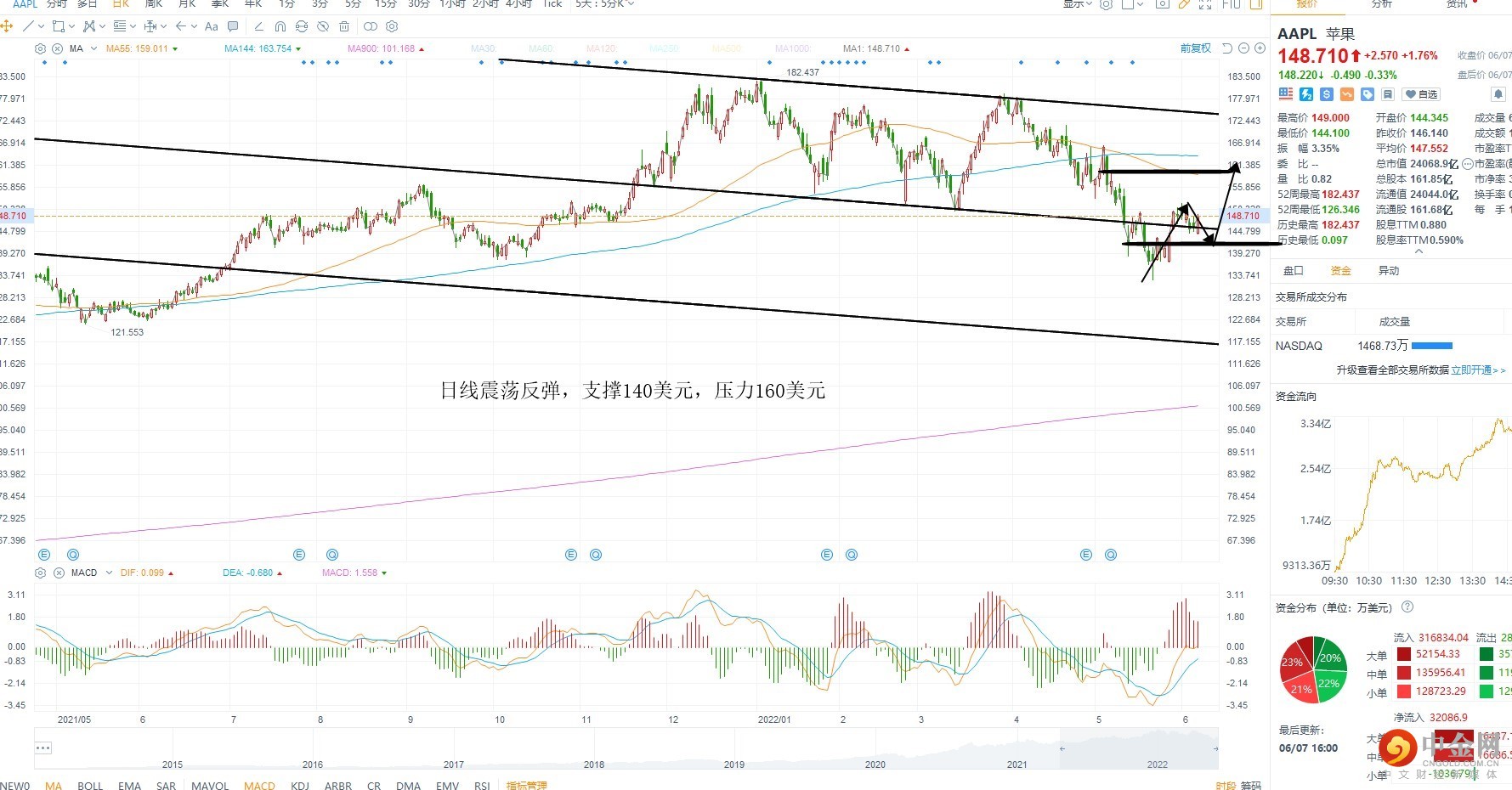1512x790 pixels.
Task: Zoom out the chart with minus icon
Action: click(x=1244, y=48)
